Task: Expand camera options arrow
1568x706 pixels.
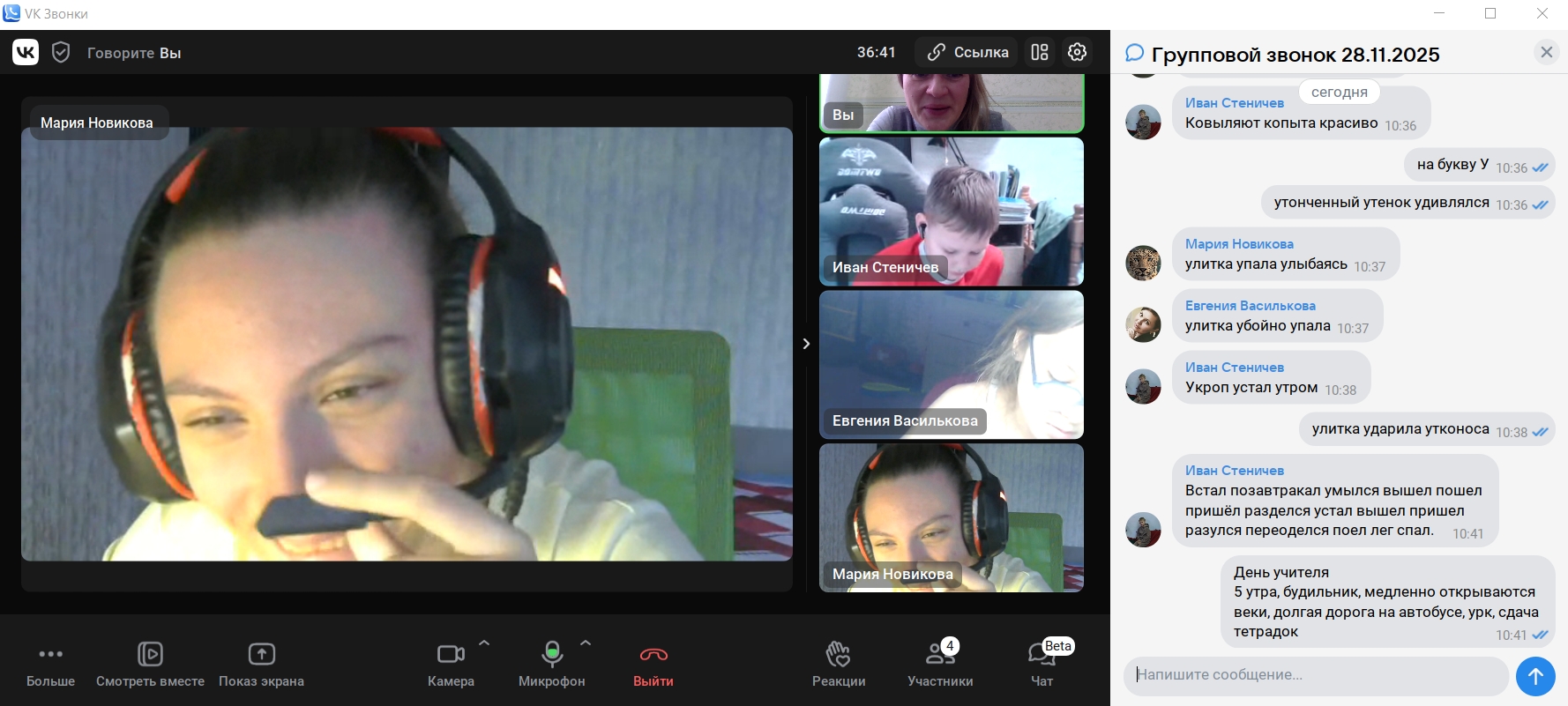Action: pos(484,643)
